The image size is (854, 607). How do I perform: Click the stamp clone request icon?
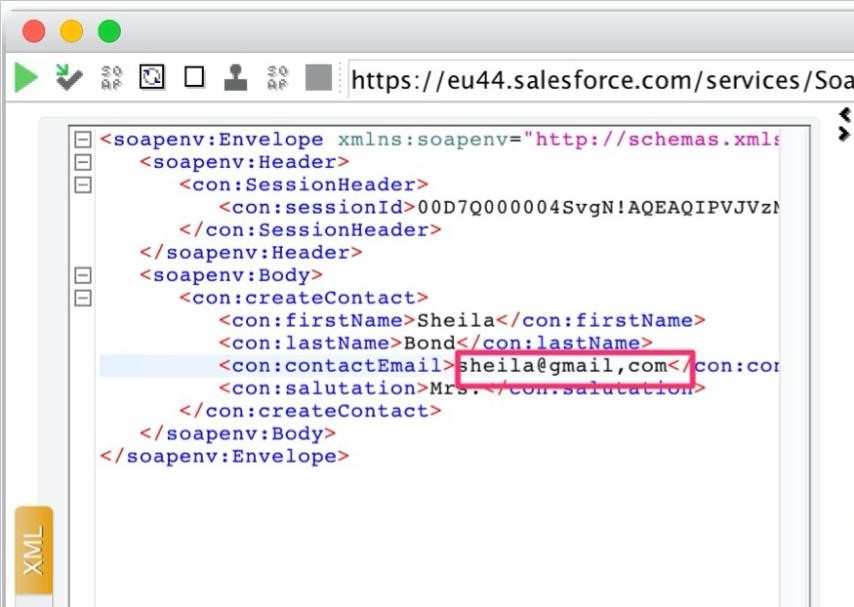[236, 78]
